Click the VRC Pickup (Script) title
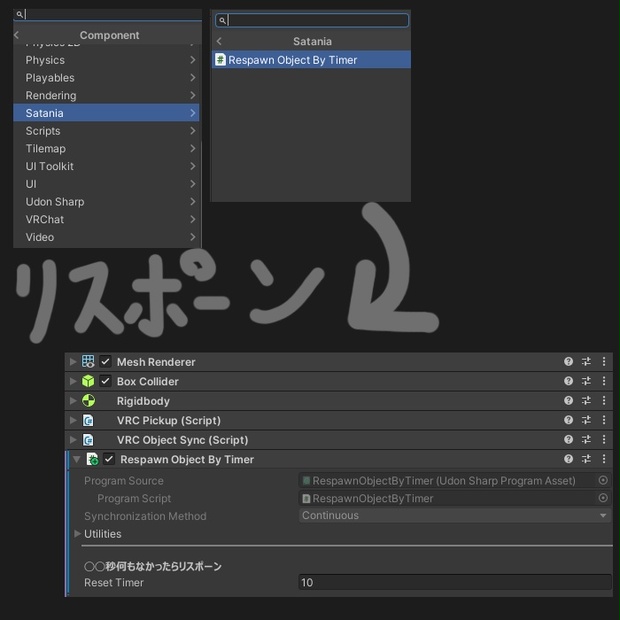620x620 pixels. click(169, 420)
